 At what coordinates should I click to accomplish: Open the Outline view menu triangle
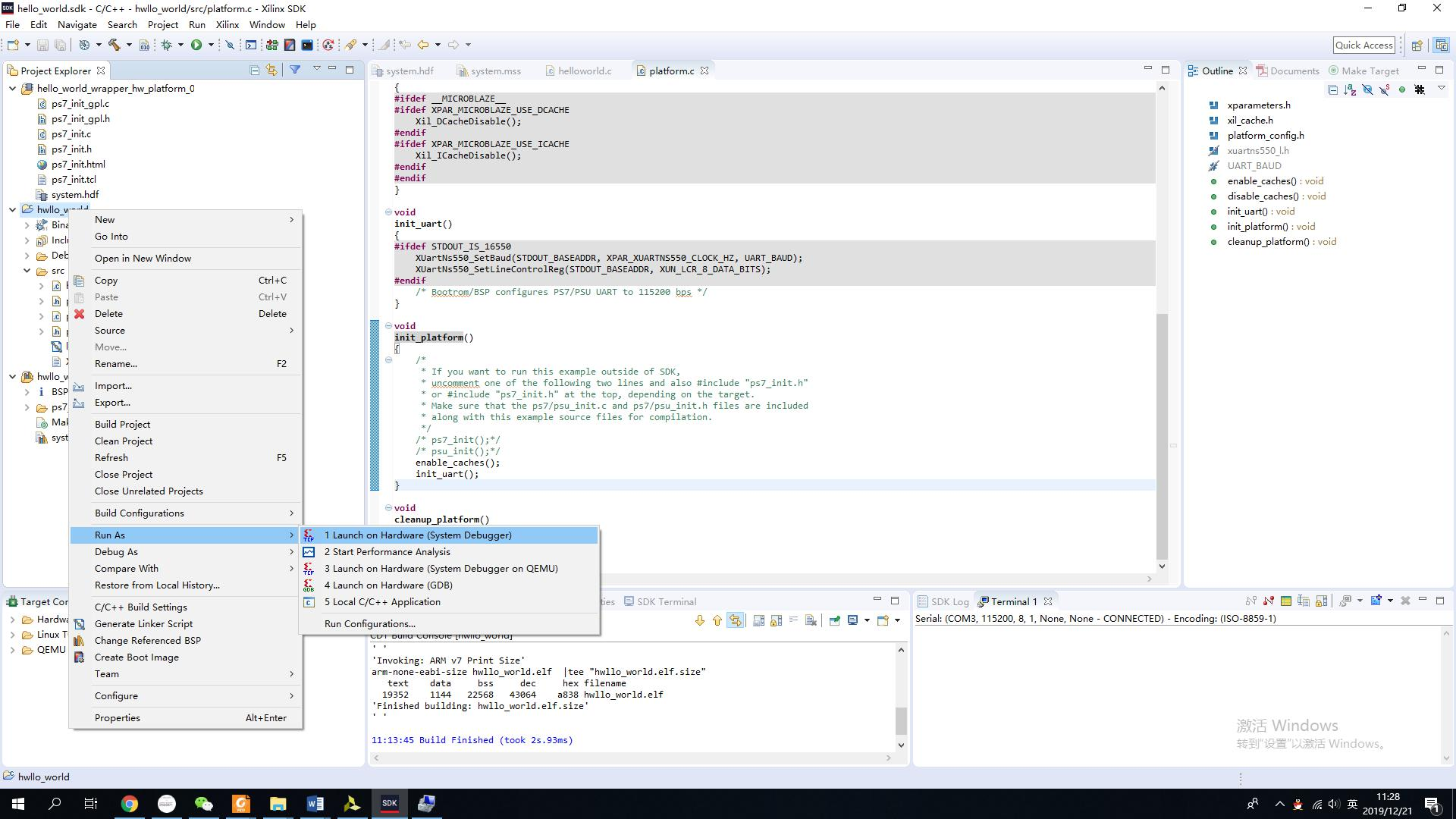(1442, 89)
